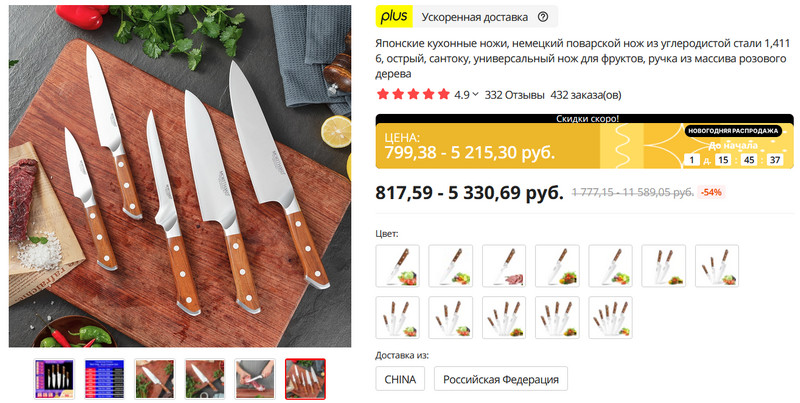Click the main product knife photo
The image size is (800, 403).
click(180, 176)
